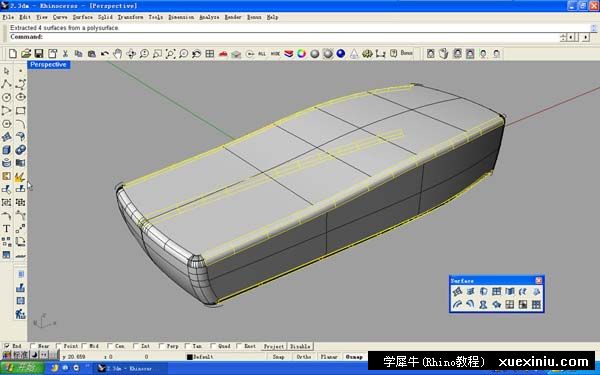Click the help question mark icon
This screenshot has height=375, width=600.
click(393, 54)
